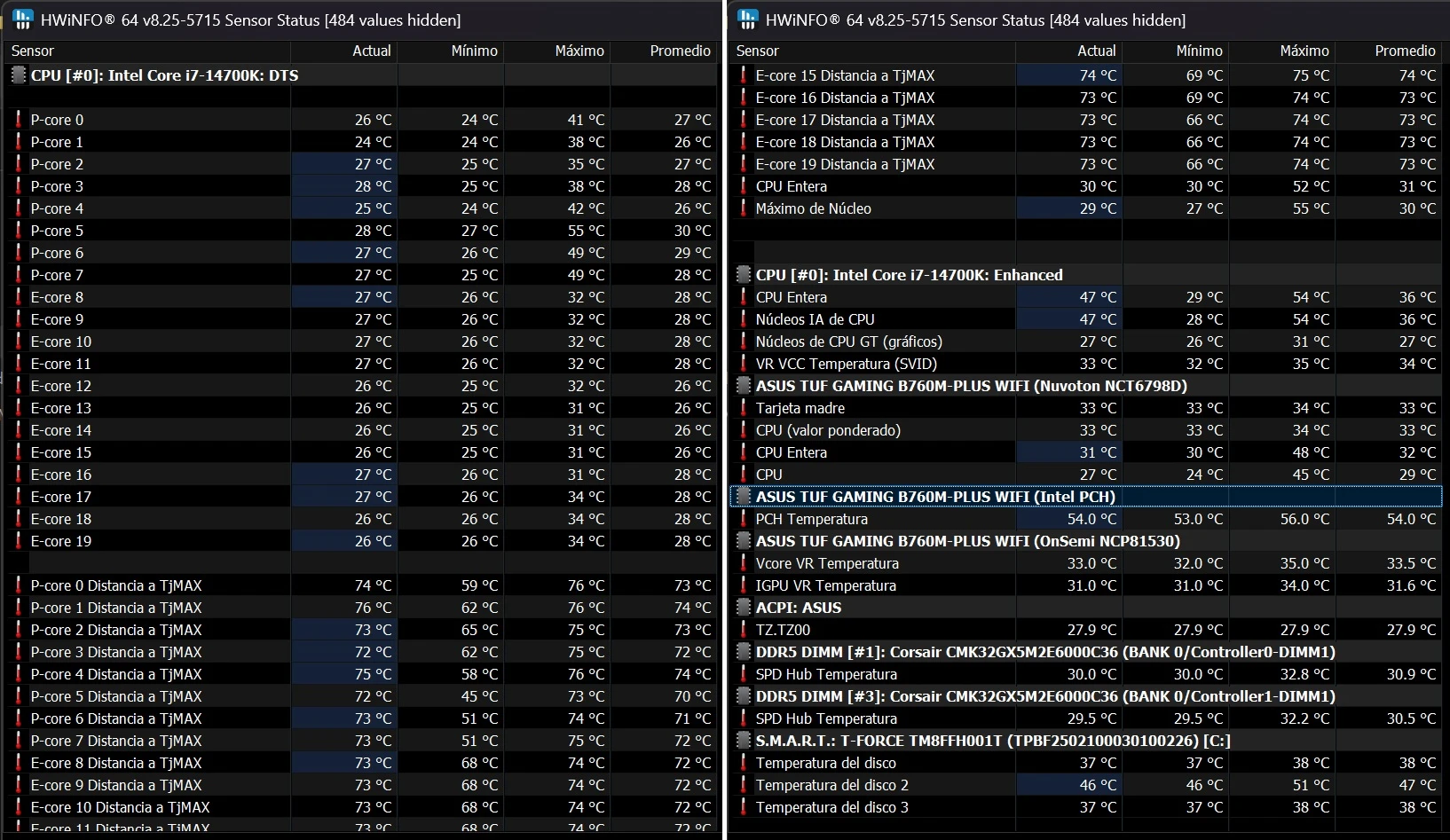Select E-core 10 Distancia a TjMAX row

click(x=362, y=807)
